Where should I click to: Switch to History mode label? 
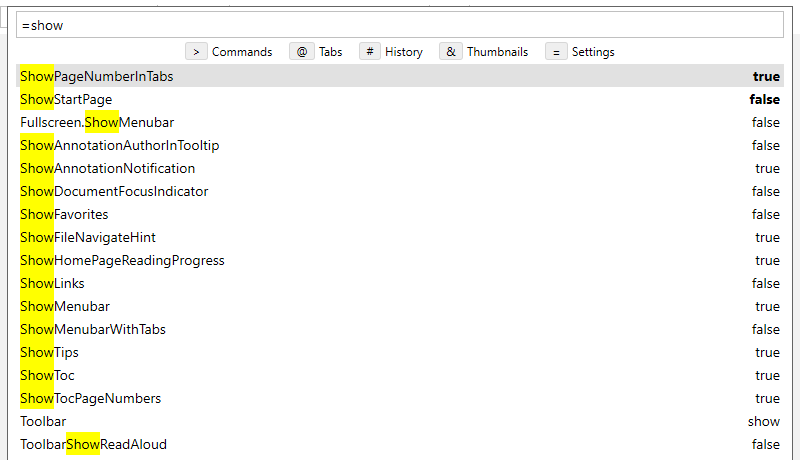pyautogui.click(x=404, y=52)
